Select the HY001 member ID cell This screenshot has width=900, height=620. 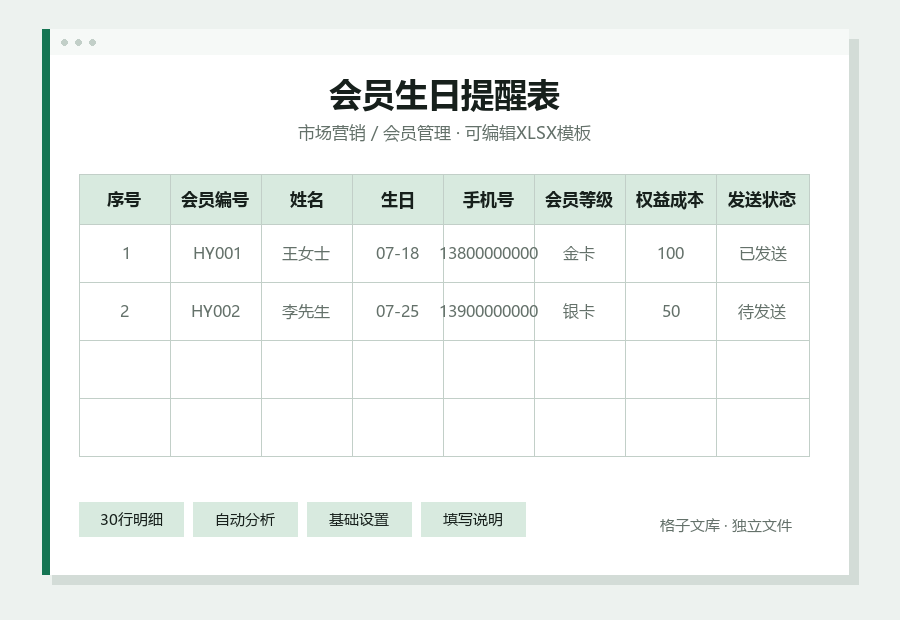[x=216, y=253]
